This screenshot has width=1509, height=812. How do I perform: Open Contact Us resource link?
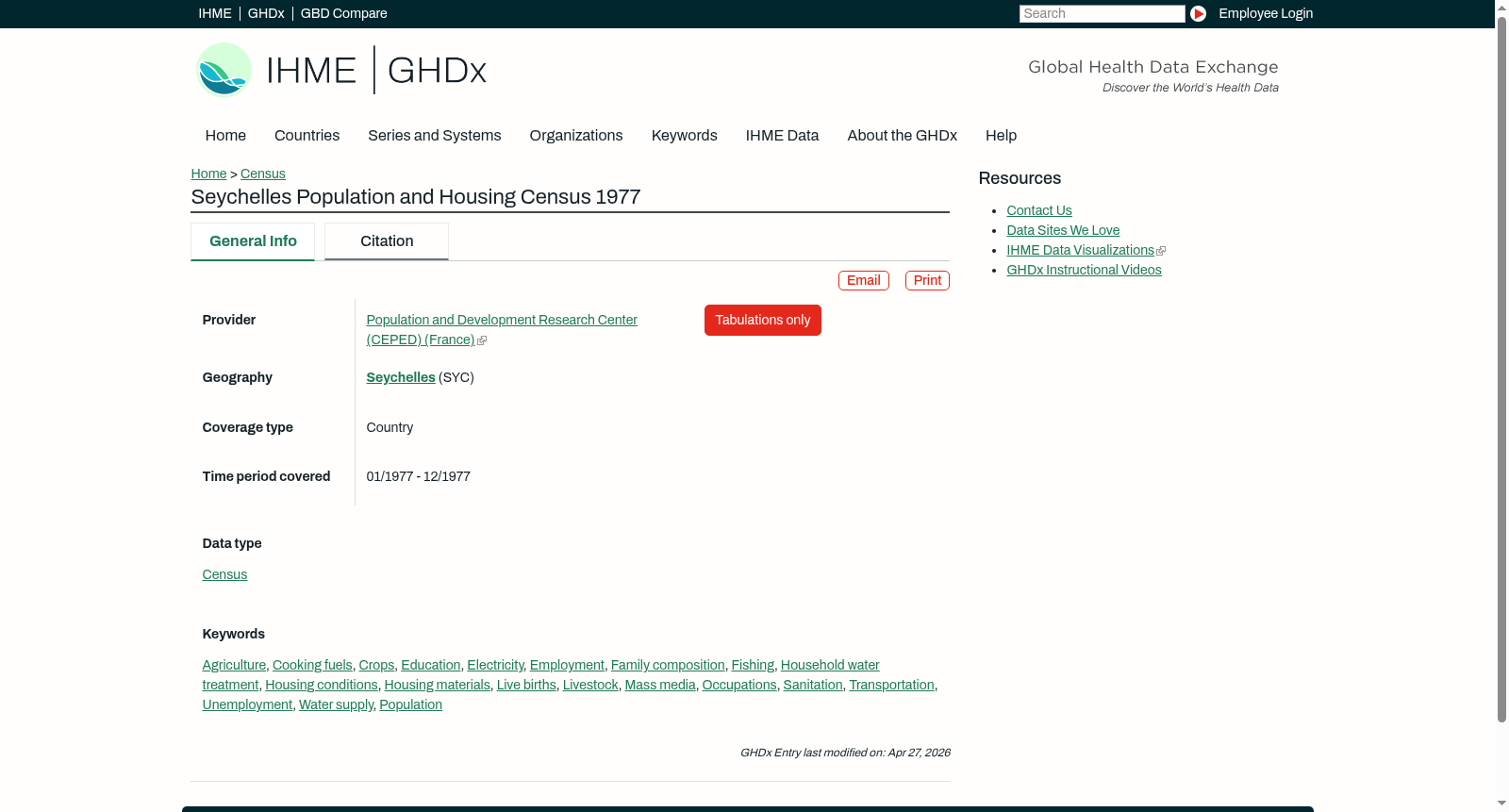[1039, 210]
